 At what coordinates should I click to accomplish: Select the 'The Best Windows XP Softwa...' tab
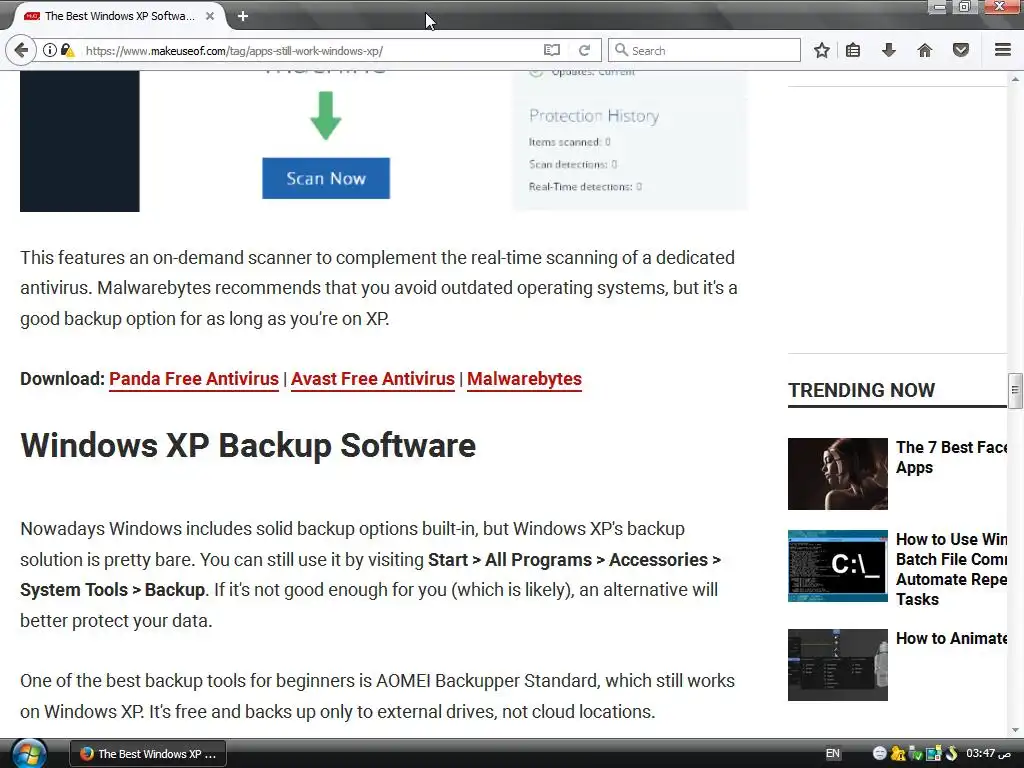(x=118, y=16)
